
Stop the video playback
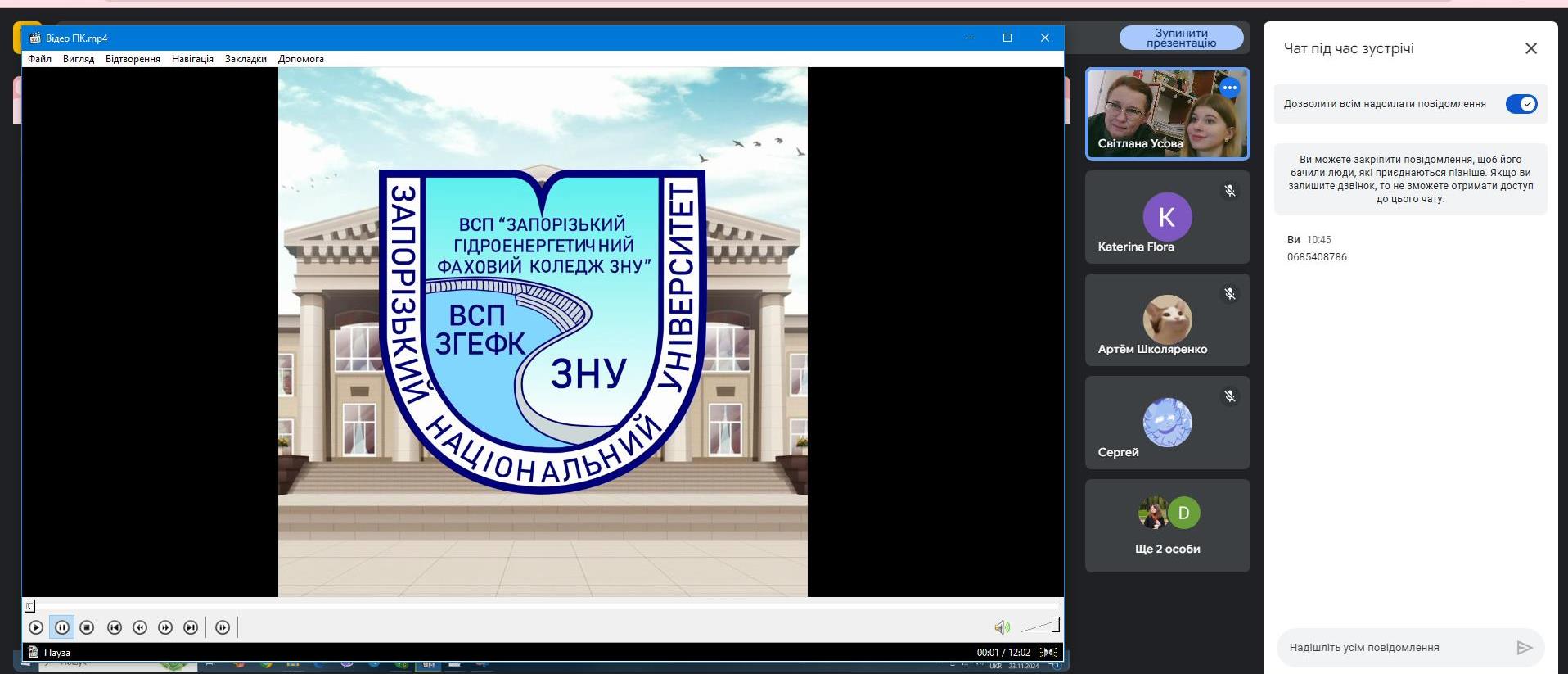pos(88,627)
